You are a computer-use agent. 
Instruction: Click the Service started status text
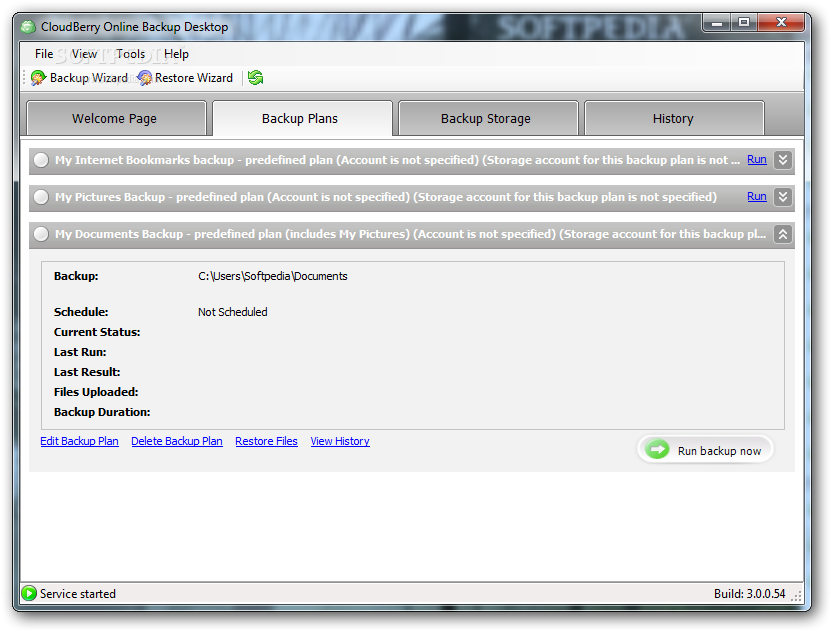[77, 594]
